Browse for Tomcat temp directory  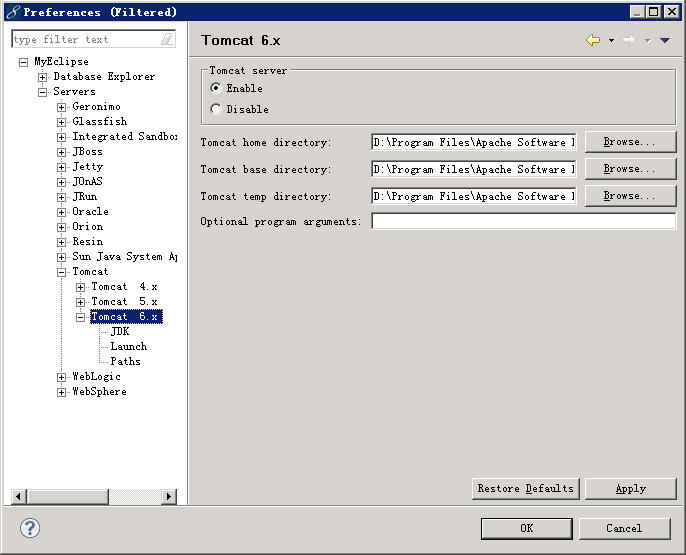(x=630, y=196)
